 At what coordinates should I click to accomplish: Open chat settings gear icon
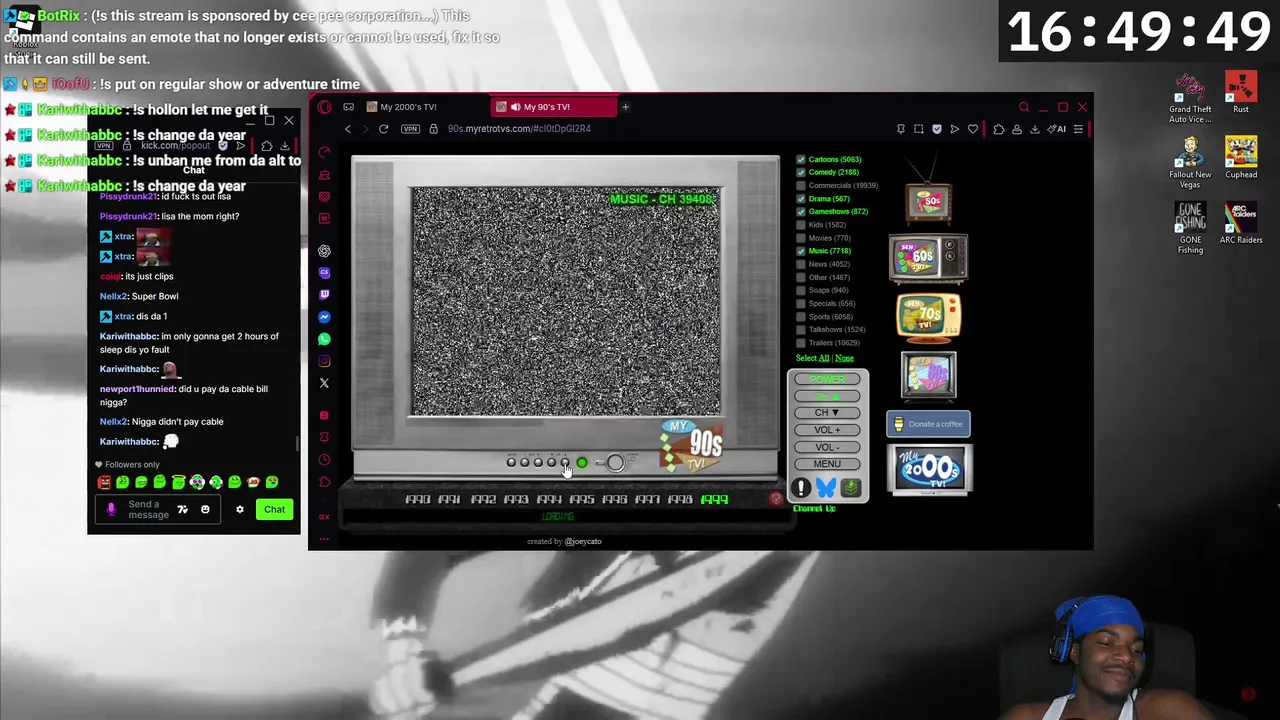click(240, 510)
